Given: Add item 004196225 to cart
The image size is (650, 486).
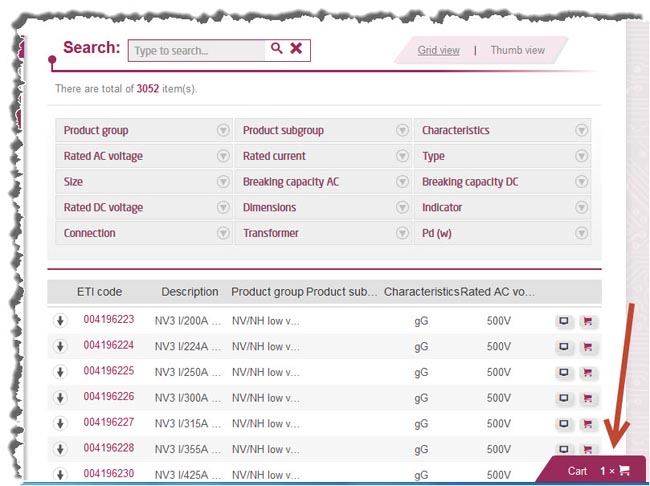Looking at the screenshot, I should coord(587,372).
